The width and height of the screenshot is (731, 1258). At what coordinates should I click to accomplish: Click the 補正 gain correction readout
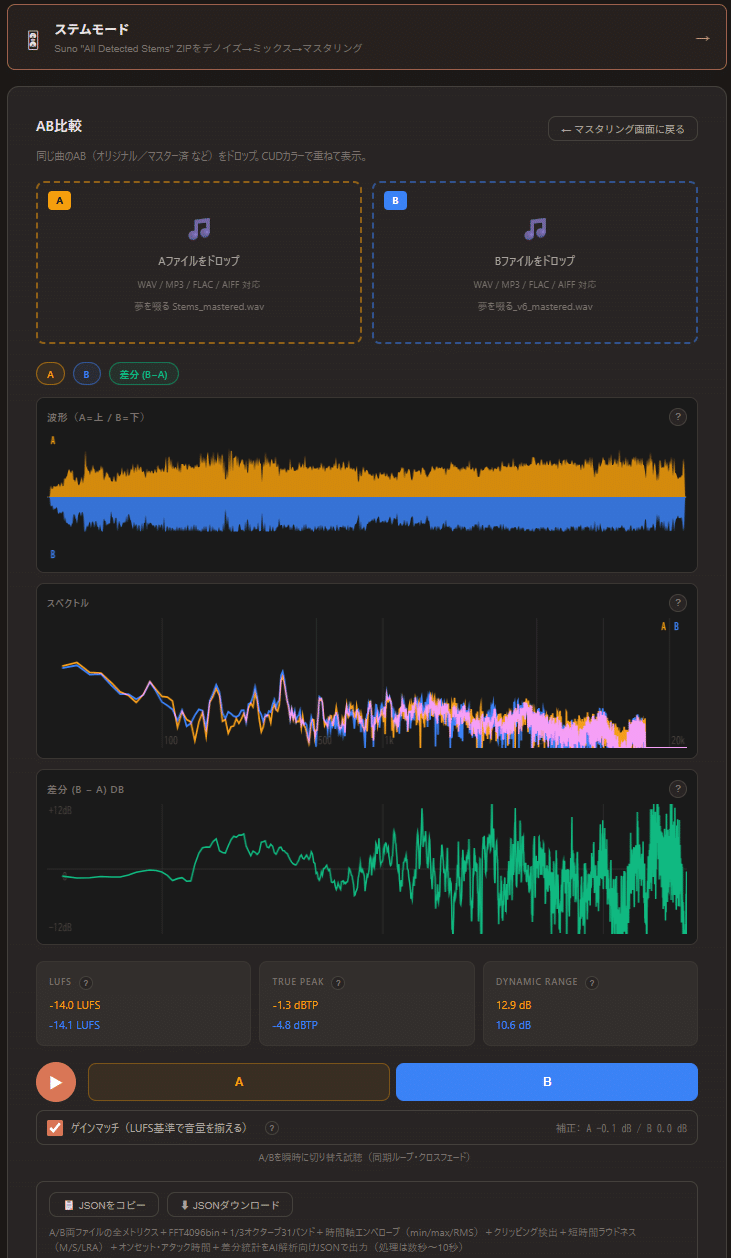click(621, 1128)
